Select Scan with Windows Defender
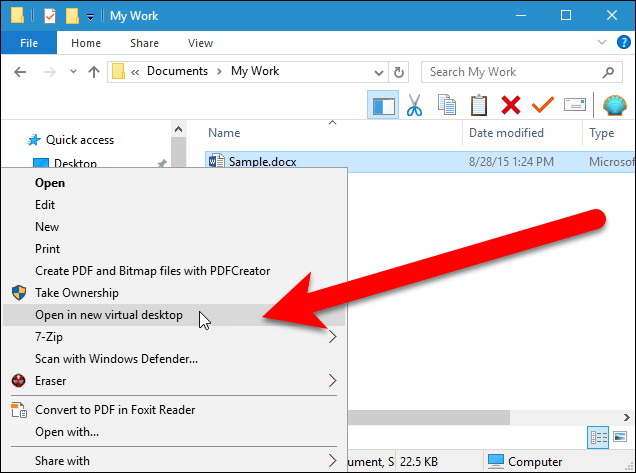 coord(174,359)
